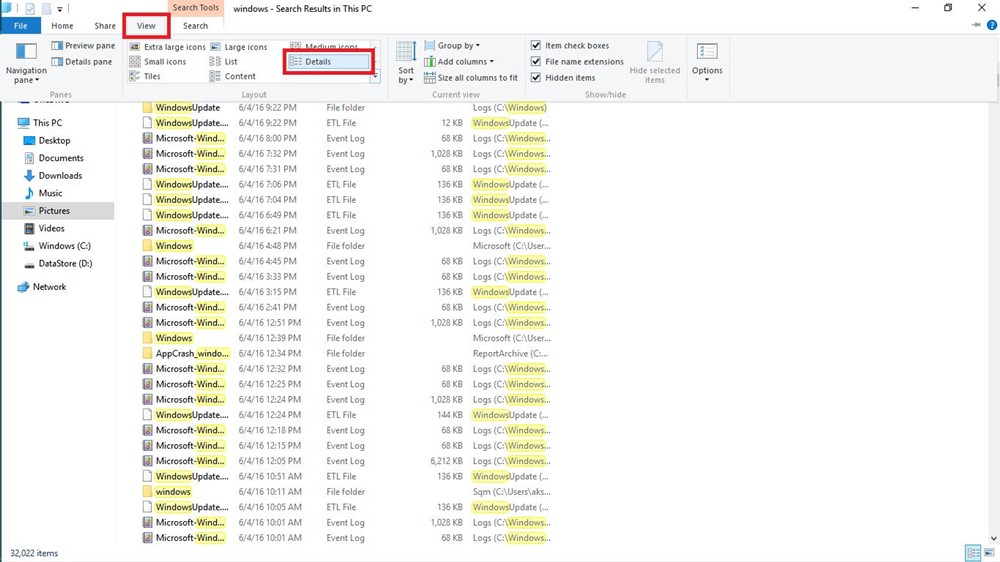Toggle File name extensions checkbox

[536, 62]
